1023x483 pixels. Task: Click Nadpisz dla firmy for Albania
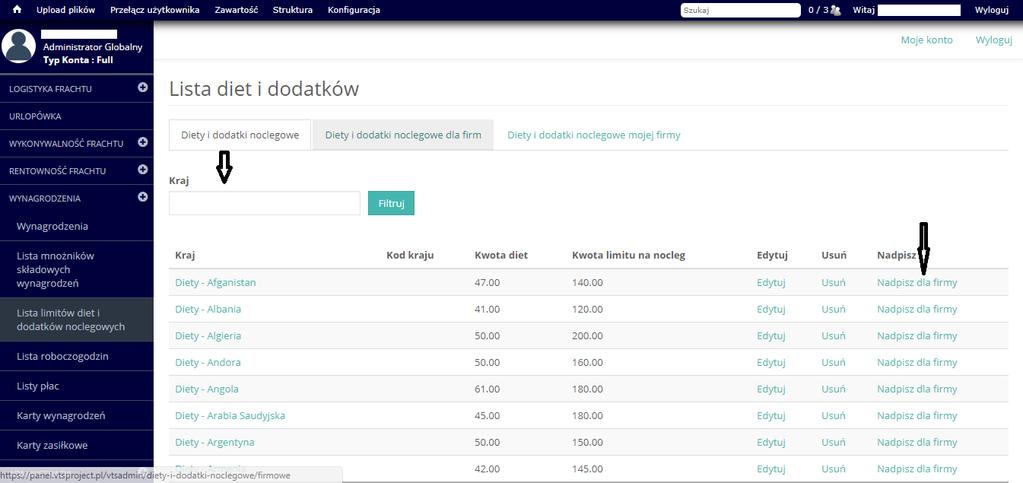(917, 309)
